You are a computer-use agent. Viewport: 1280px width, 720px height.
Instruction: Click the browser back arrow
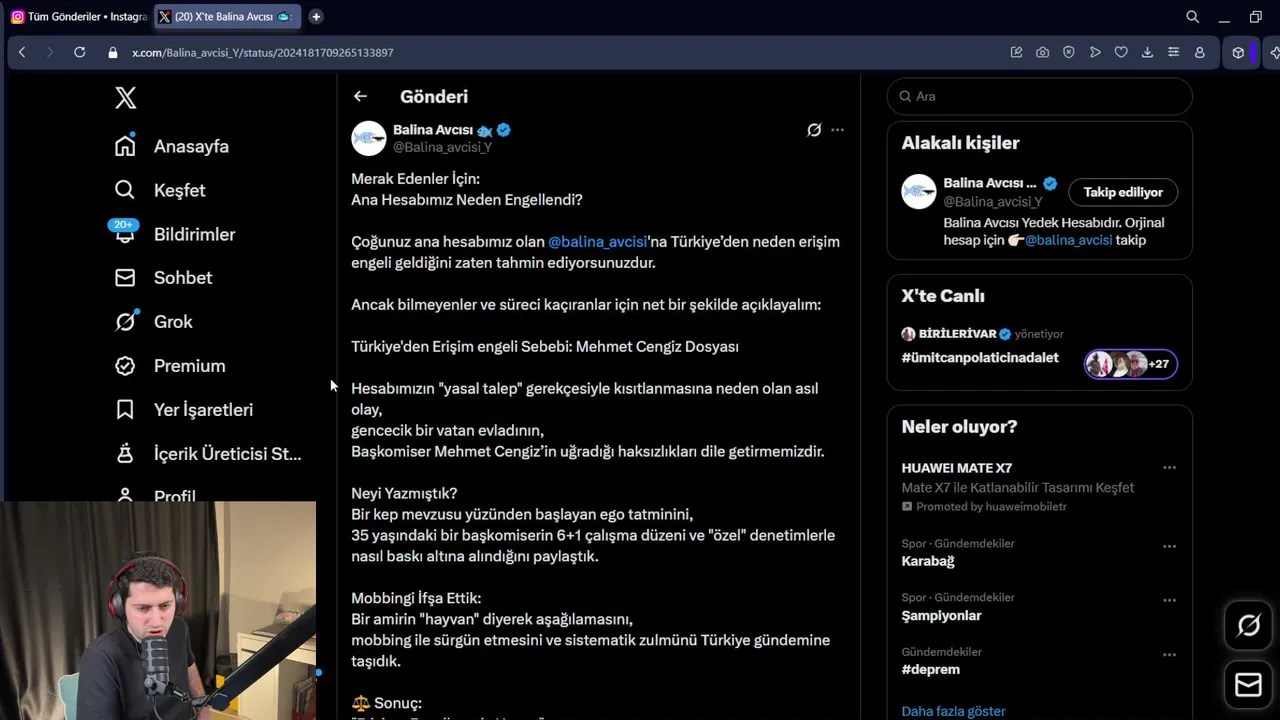[x=22, y=52]
